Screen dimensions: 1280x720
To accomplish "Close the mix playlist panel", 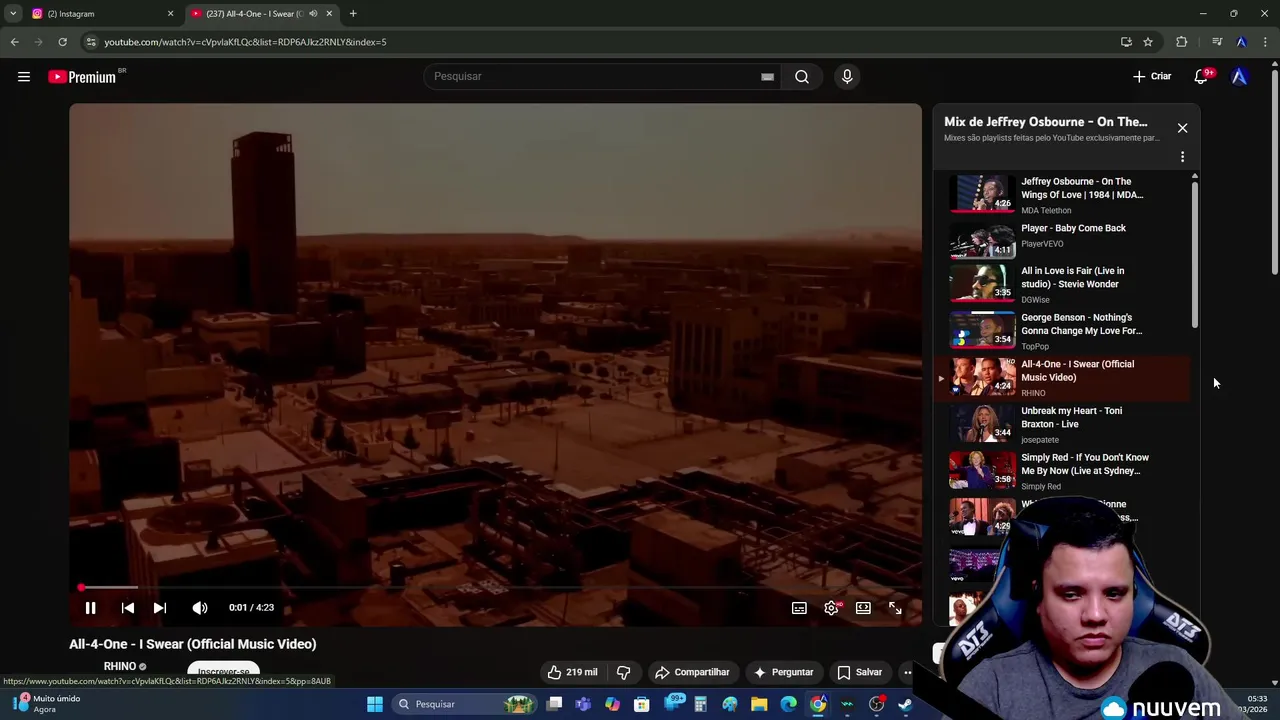I will pos(1182,128).
